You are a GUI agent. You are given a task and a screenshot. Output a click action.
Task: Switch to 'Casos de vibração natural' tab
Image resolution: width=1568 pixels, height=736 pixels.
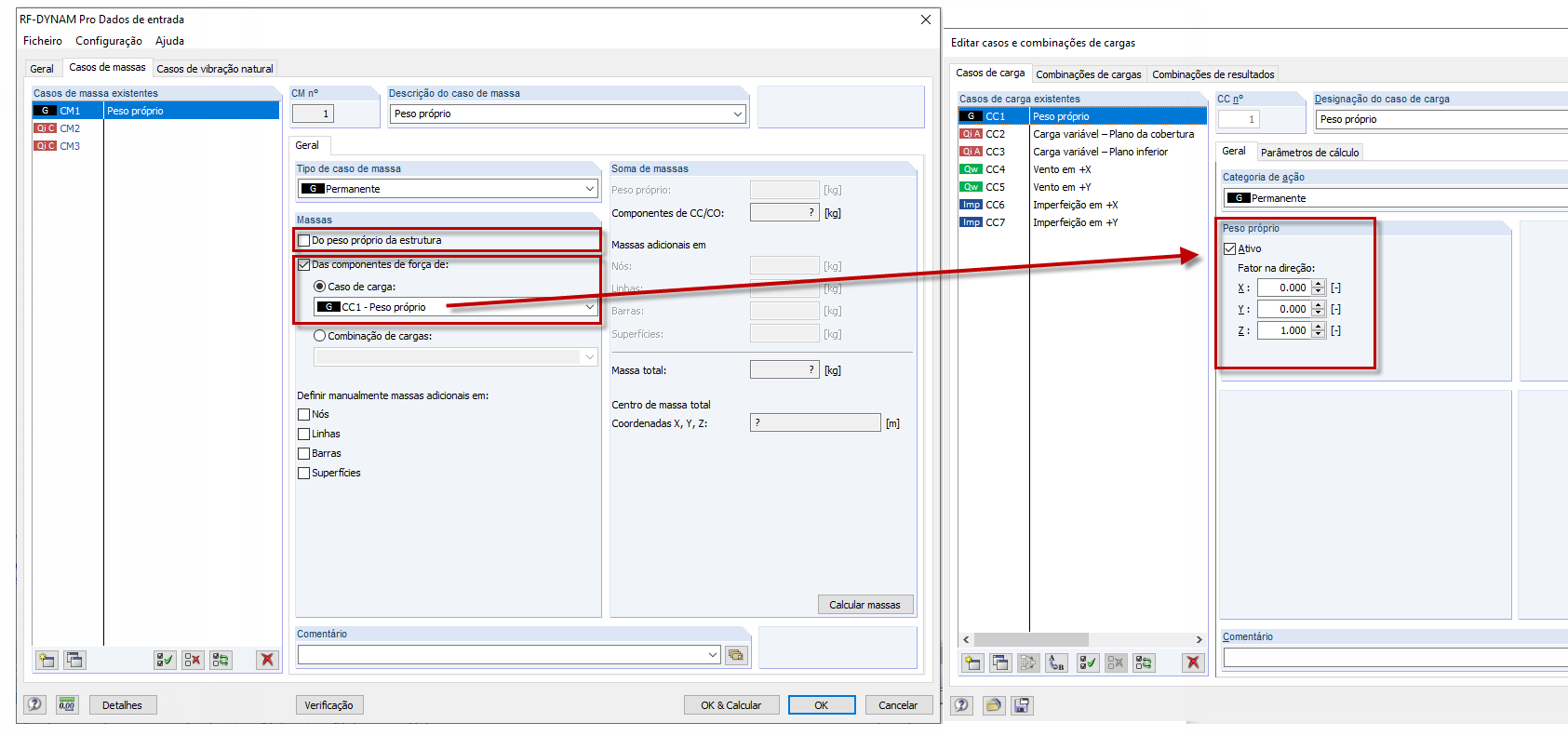[215, 69]
